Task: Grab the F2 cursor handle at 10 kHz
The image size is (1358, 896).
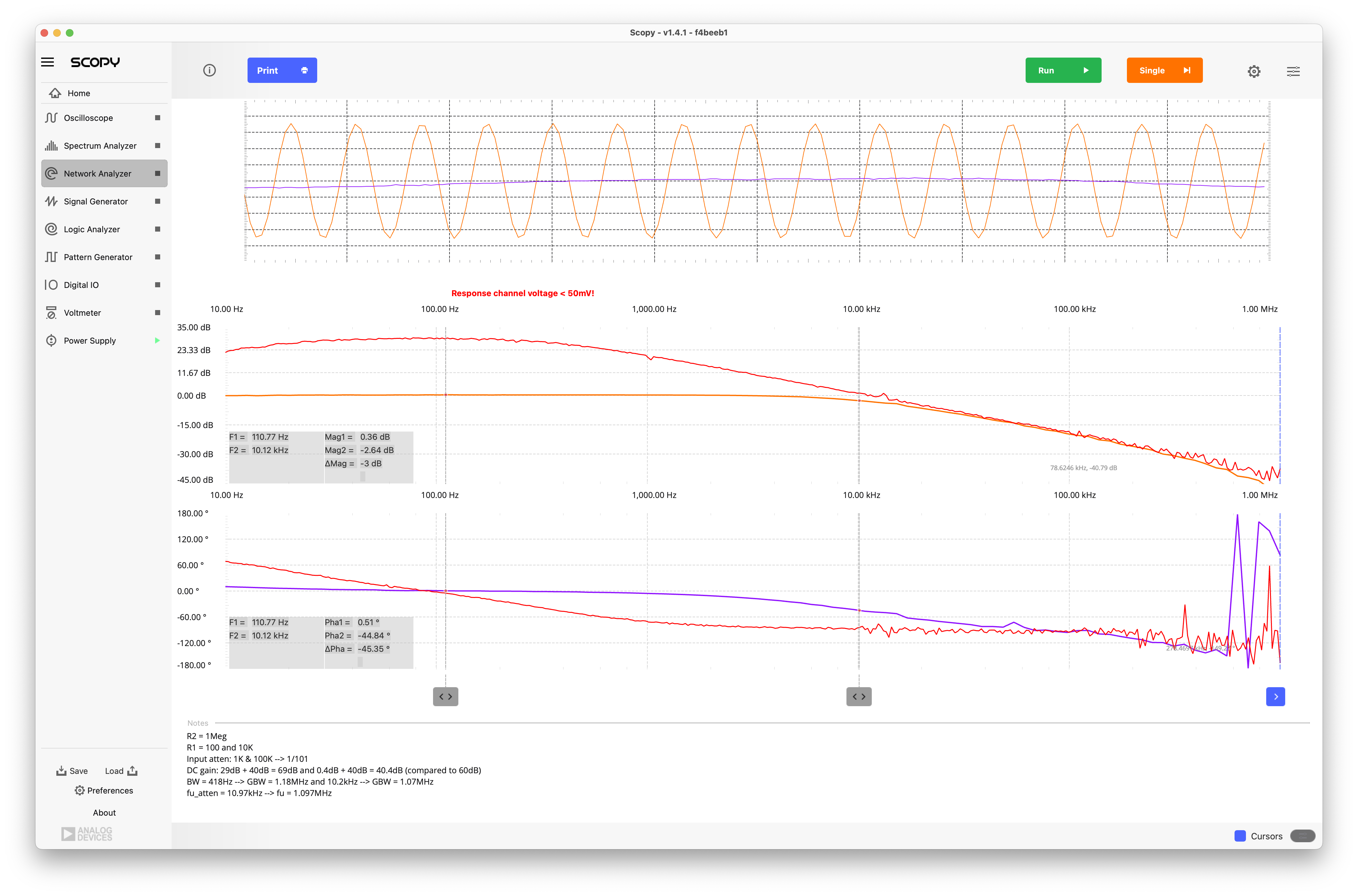Action: point(858,697)
